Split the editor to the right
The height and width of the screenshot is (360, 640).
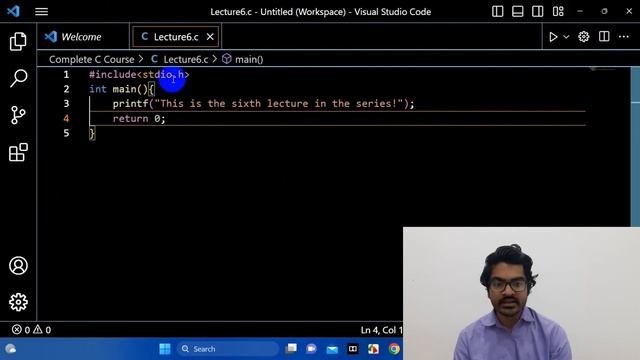(x=604, y=36)
